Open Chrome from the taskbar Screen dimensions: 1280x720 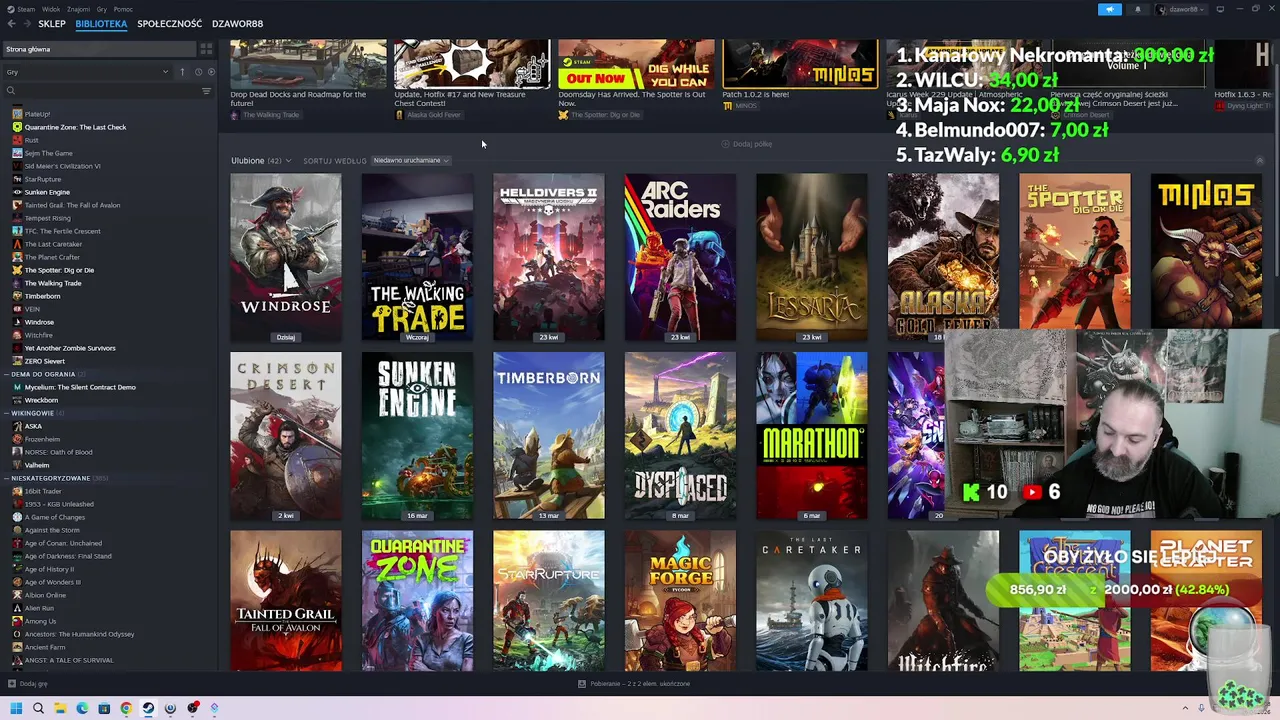click(x=126, y=708)
